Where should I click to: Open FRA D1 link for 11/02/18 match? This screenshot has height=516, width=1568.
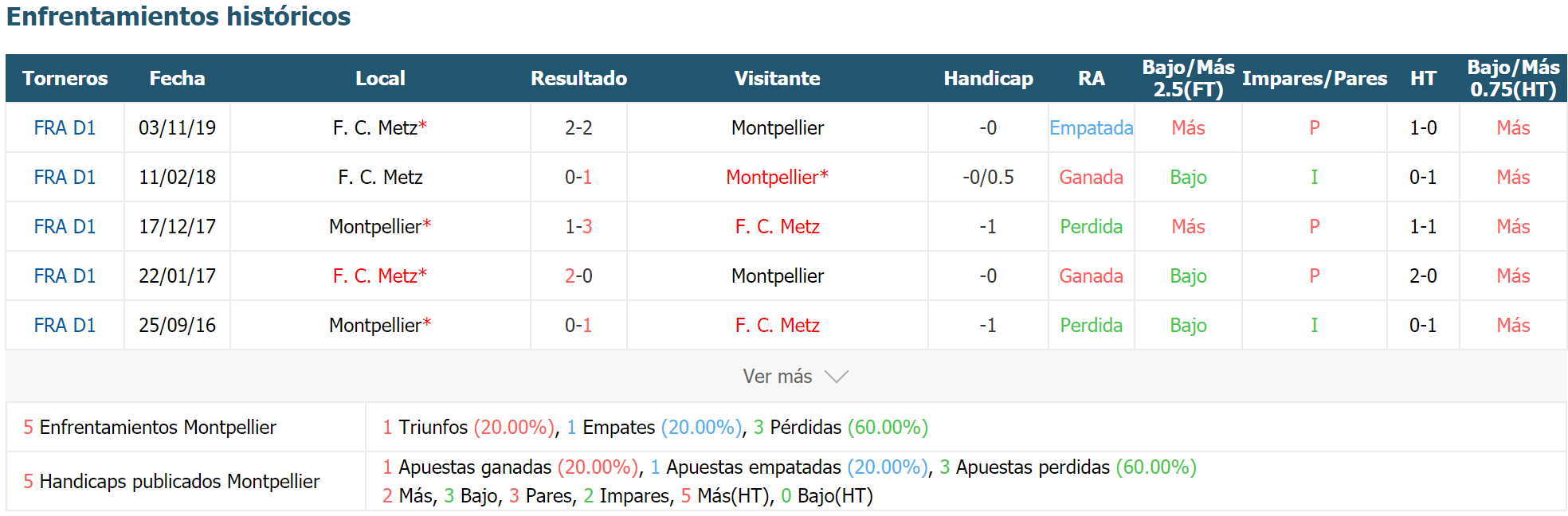(x=65, y=177)
